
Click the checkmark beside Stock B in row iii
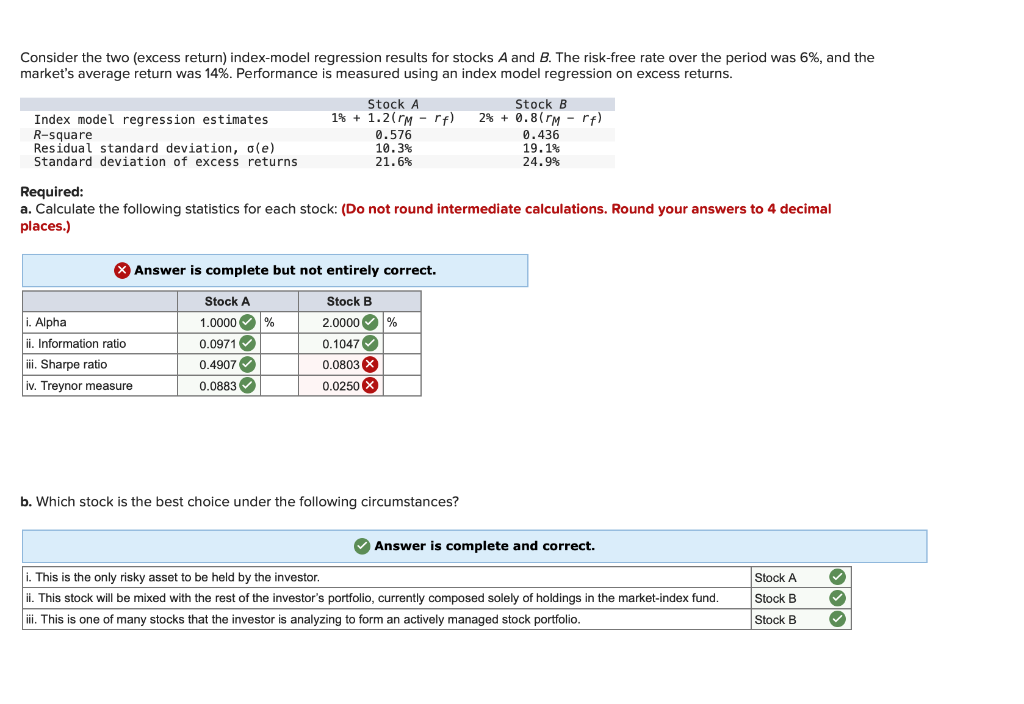[x=836, y=619]
